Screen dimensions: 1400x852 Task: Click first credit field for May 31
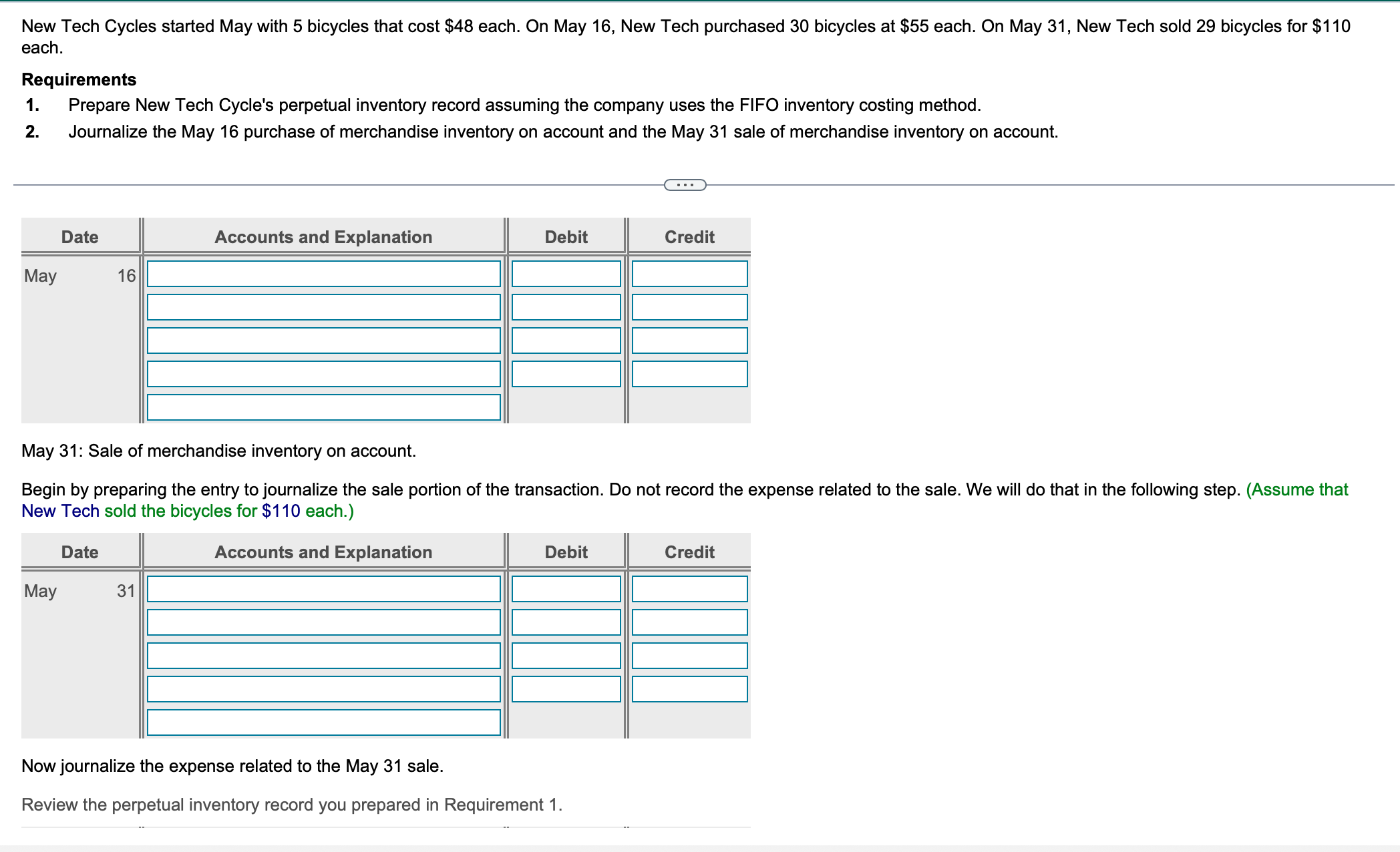click(x=689, y=589)
